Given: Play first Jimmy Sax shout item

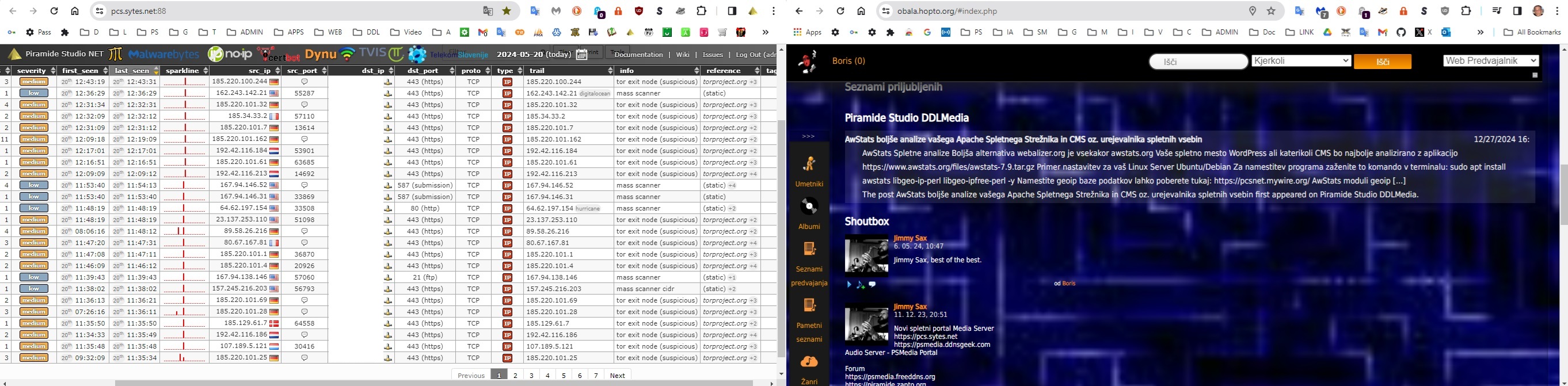Looking at the screenshot, I should click(x=849, y=285).
